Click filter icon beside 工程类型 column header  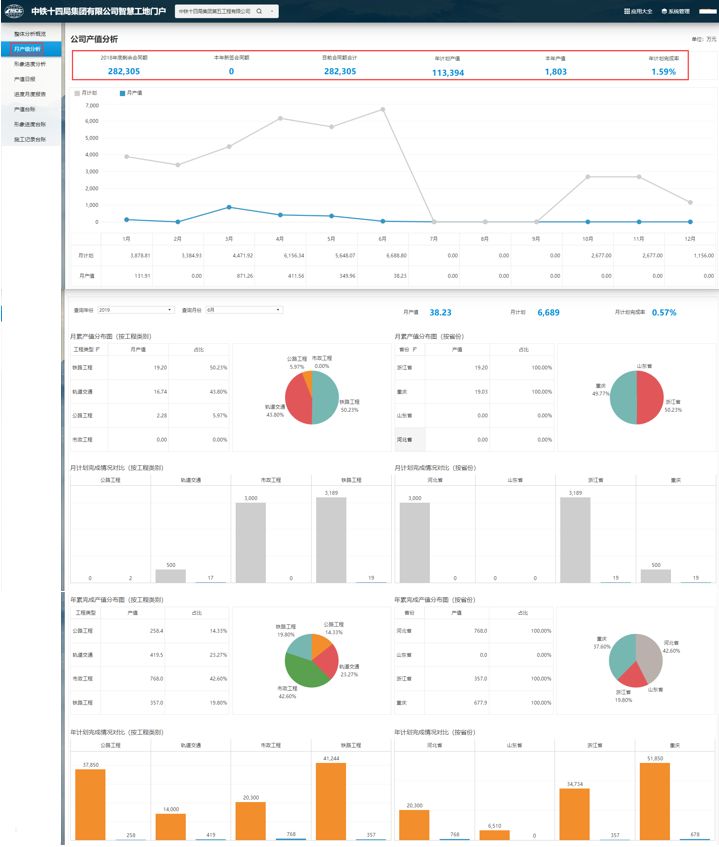pyautogui.click(x=98, y=350)
